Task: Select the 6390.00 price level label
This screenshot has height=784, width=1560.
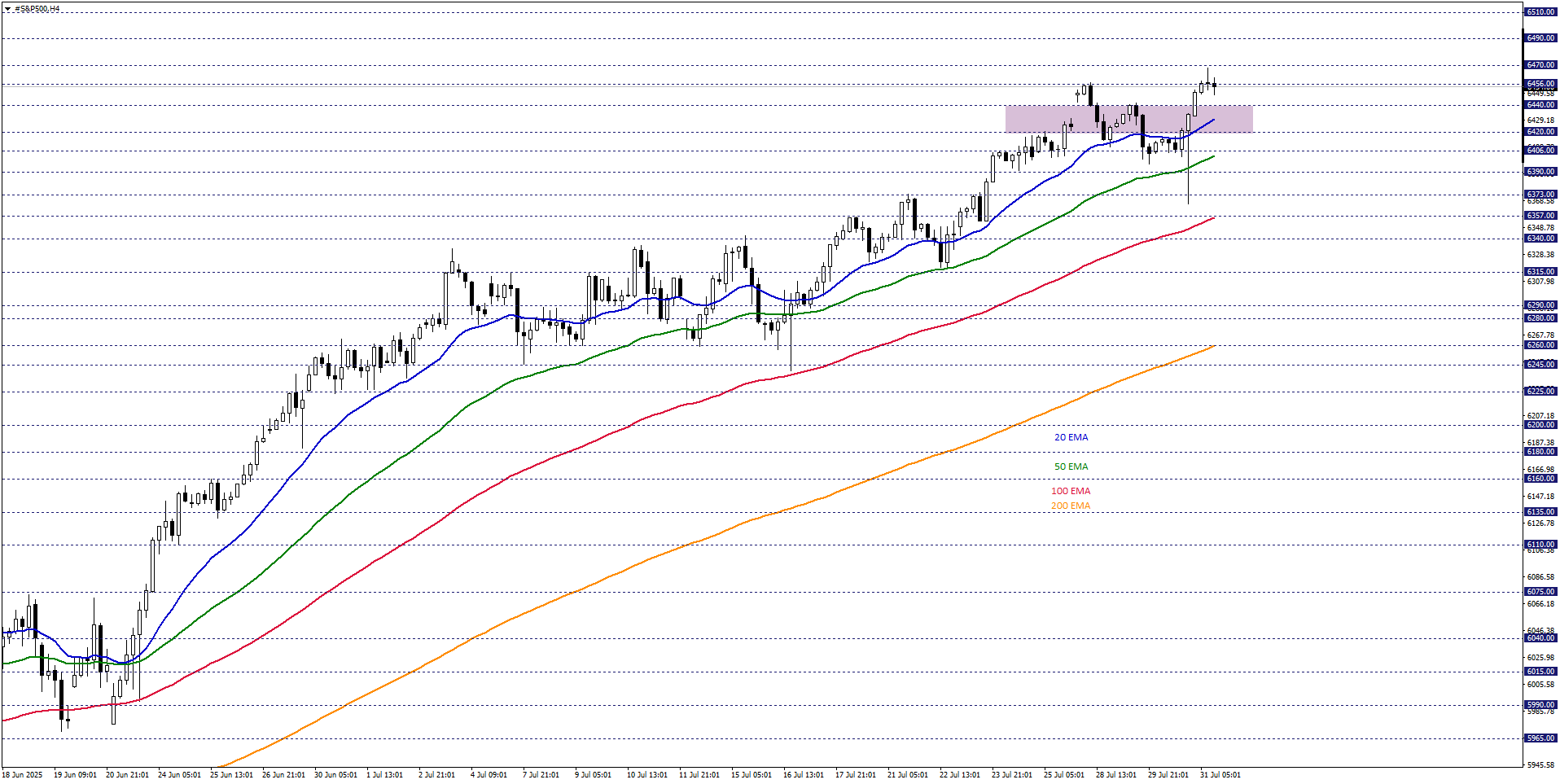Action: click(x=1540, y=172)
